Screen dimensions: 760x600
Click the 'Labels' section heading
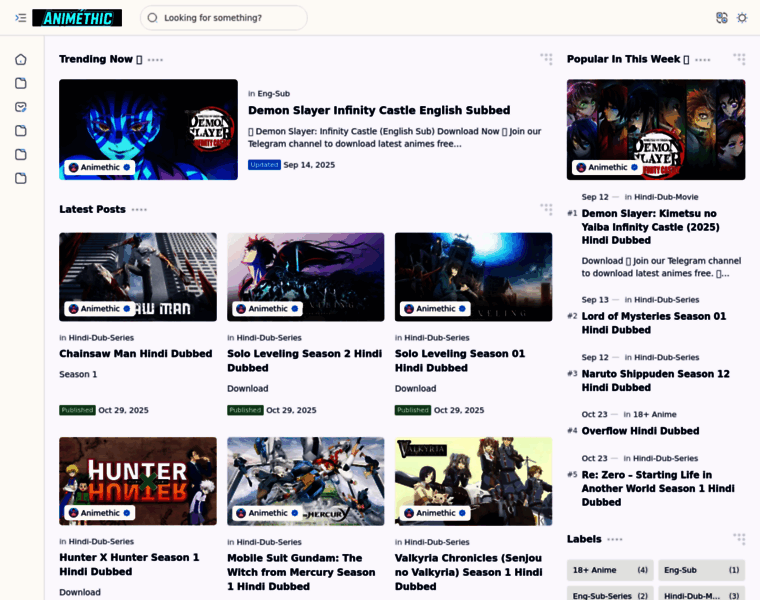pyautogui.click(x=584, y=539)
